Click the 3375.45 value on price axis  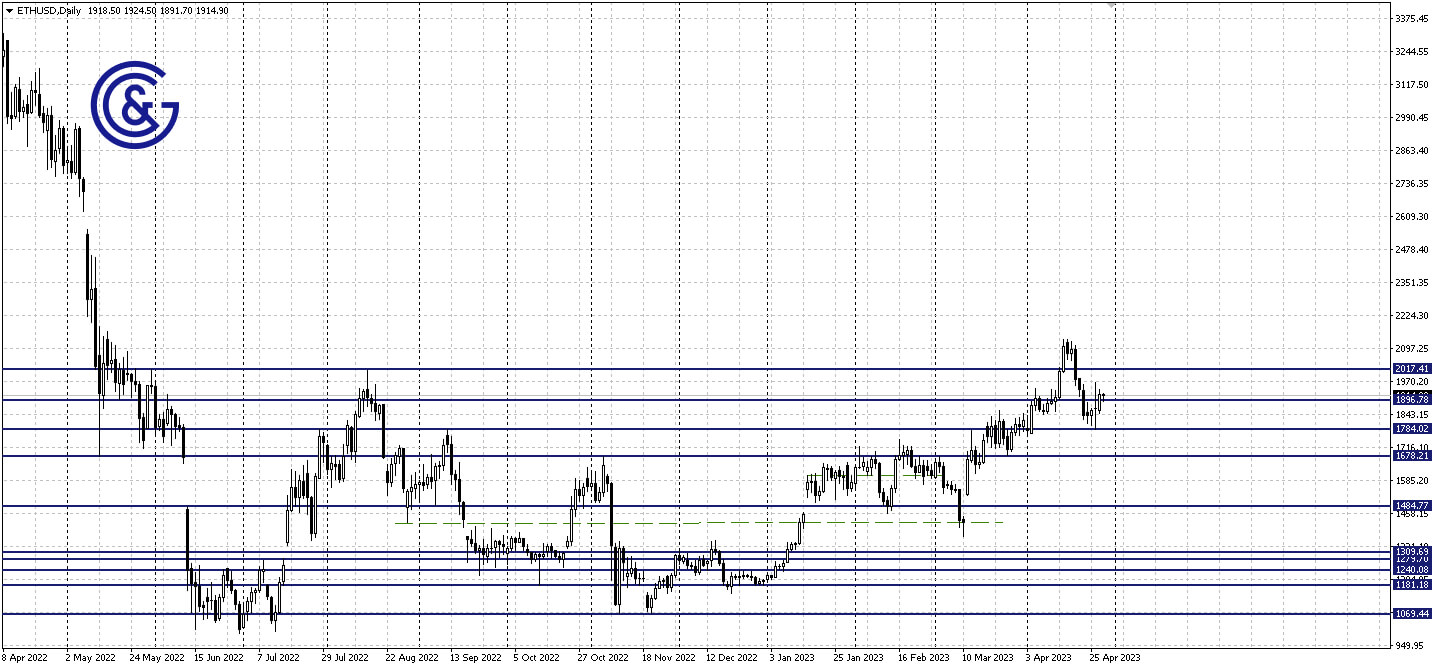pos(1411,18)
